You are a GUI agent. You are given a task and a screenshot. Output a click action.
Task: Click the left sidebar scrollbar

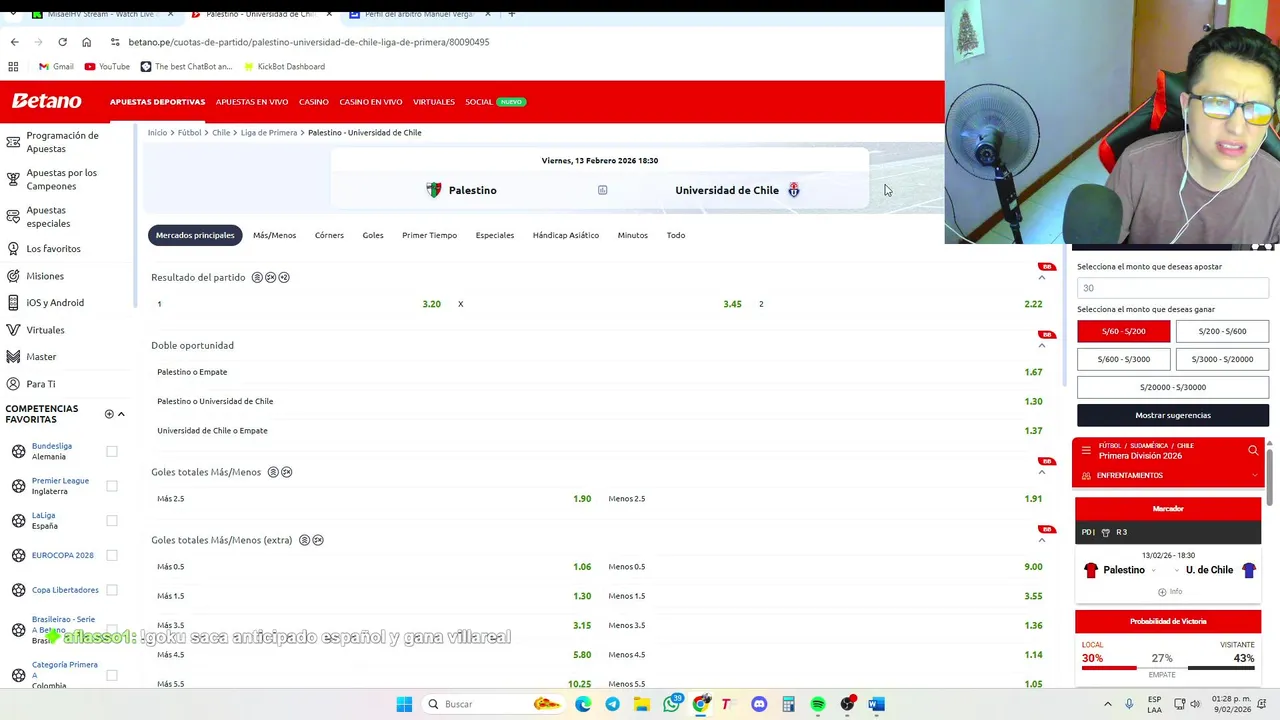point(135,215)
